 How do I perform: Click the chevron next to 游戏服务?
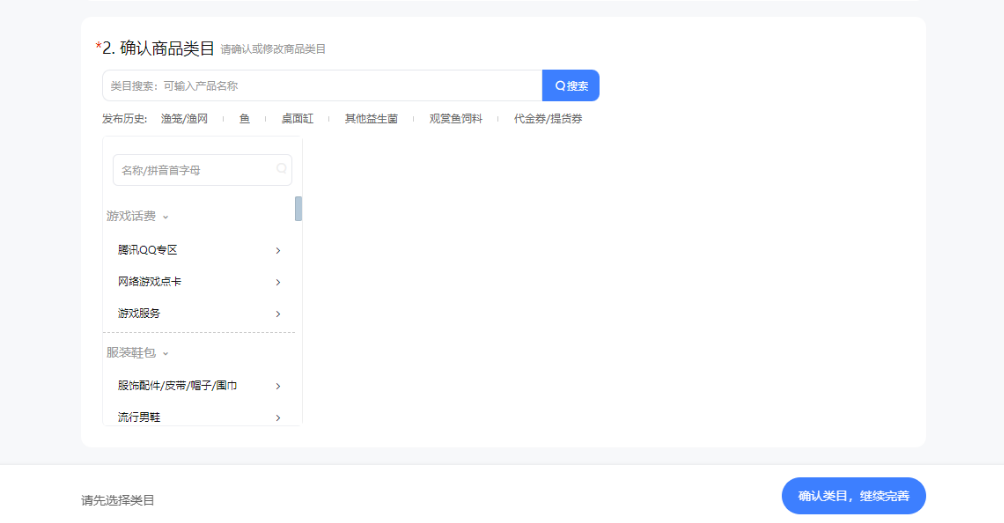pos(278,314)
